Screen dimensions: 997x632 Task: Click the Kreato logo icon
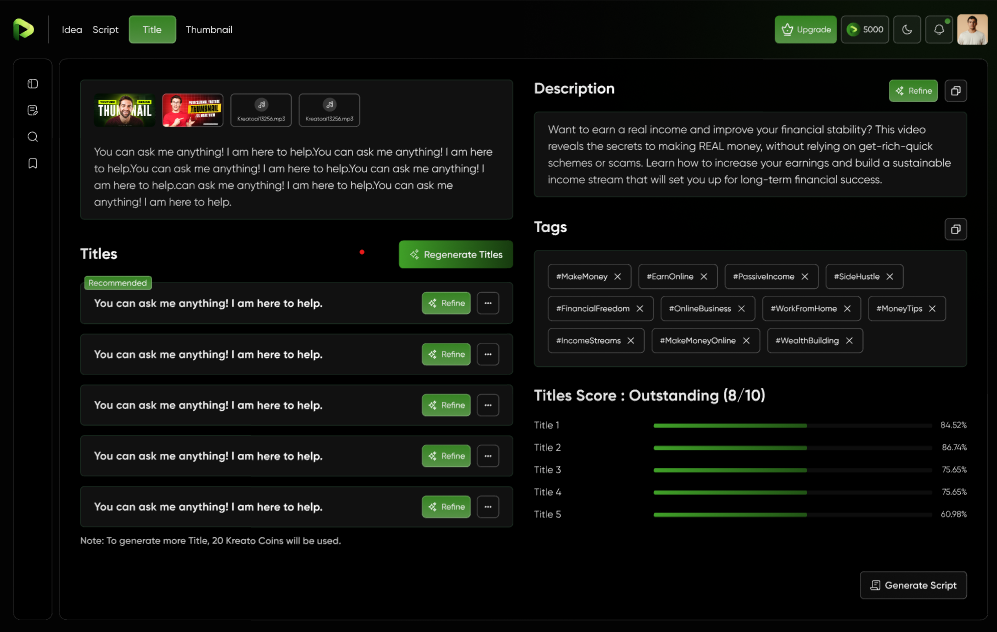23,29
